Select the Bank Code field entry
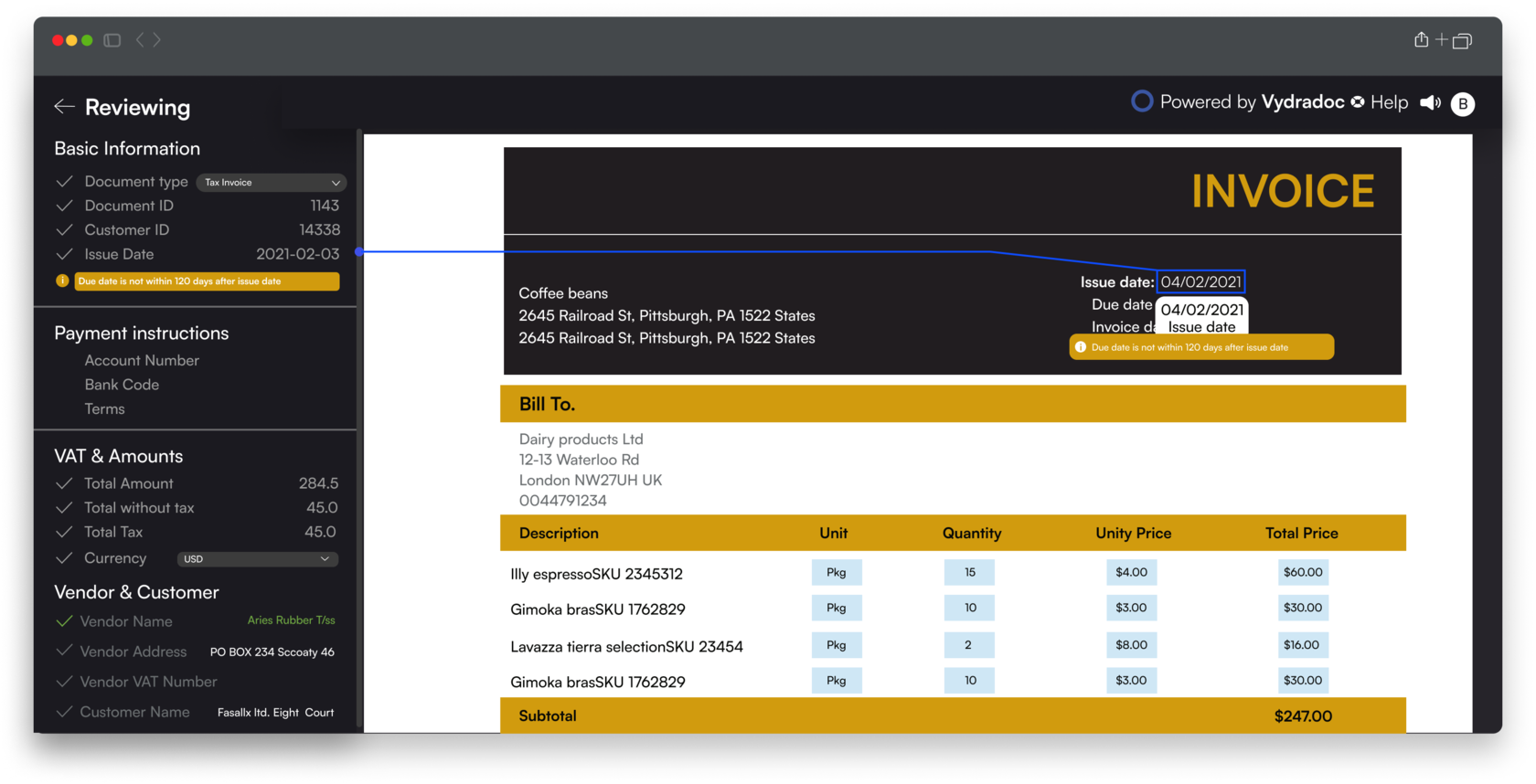 (122, 385)
